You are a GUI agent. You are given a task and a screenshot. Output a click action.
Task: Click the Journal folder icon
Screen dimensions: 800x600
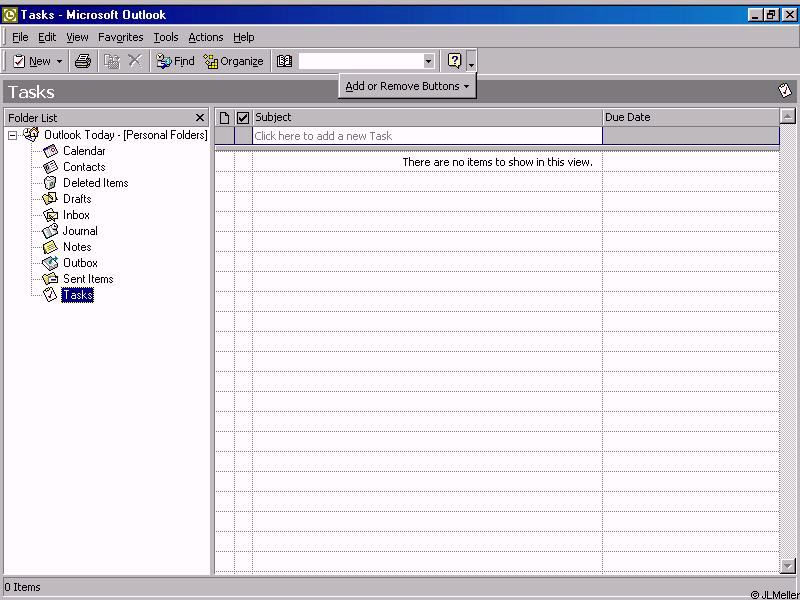click(x=50, y=231)
